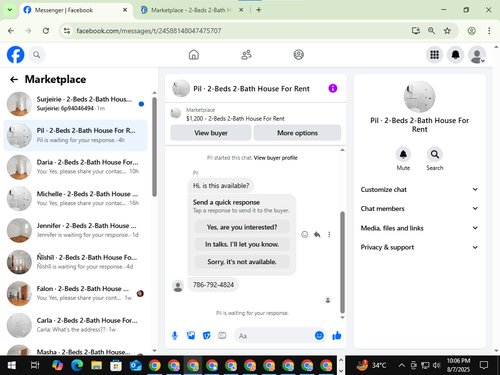Open the Chrome three-dot menu
500x375 pixels.
[x=489, y=31]
